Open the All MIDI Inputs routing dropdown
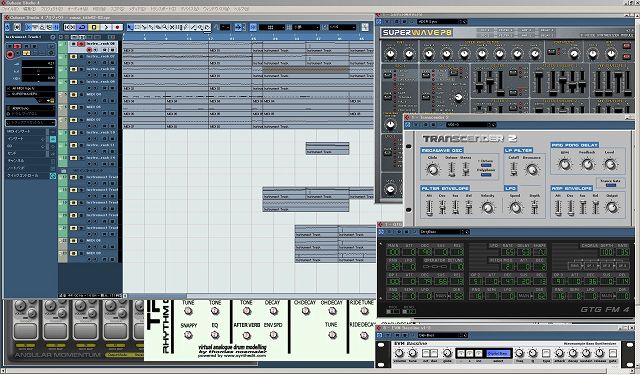 31,89
